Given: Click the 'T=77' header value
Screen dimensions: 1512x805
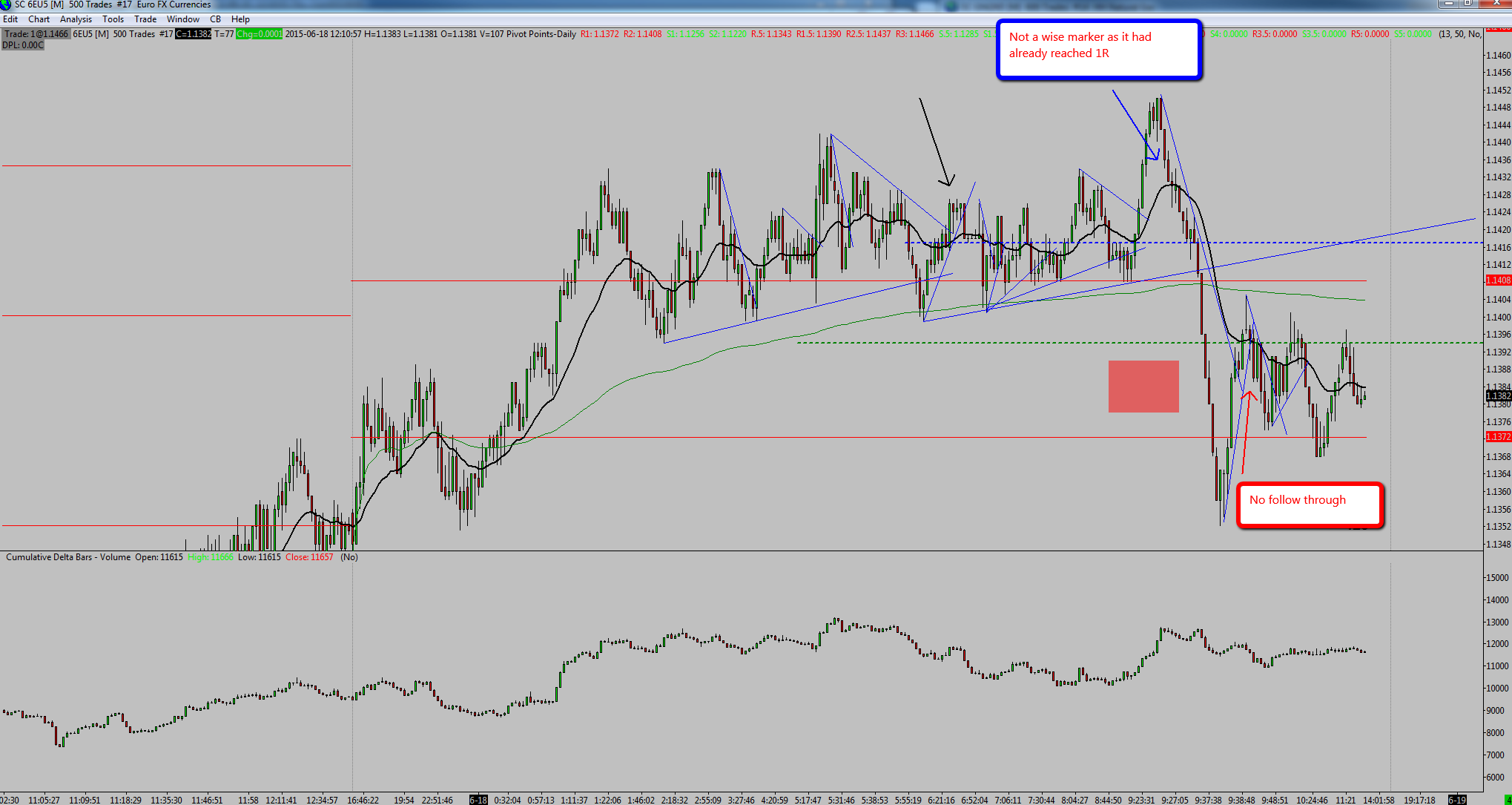Looking at the screenshot, I should (x=224, y=34).
